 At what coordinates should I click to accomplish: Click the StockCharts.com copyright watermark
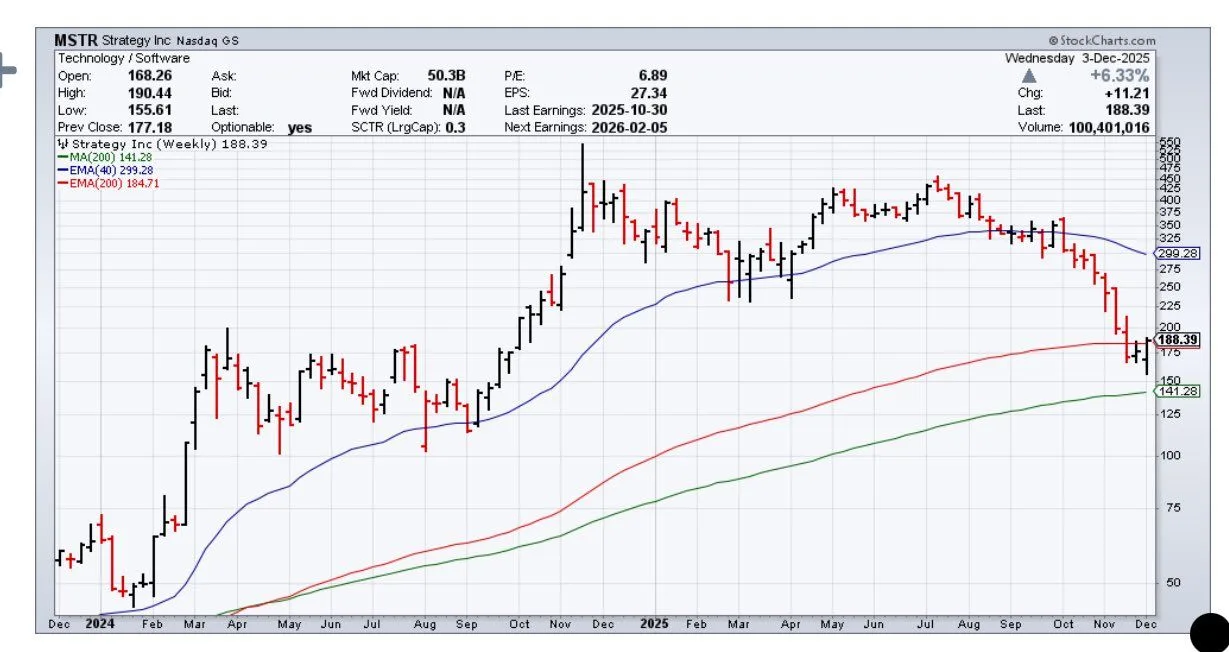point(1098,40)
